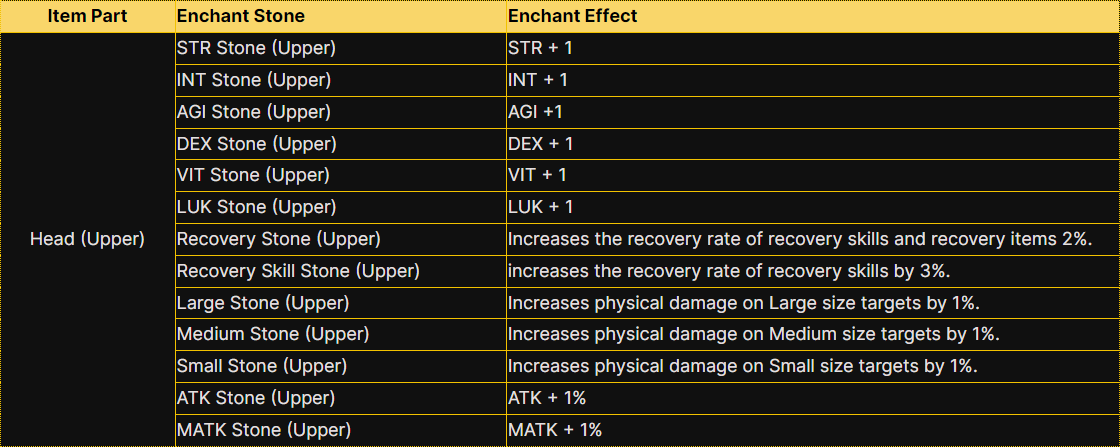
Task: Select the Recovery Stone (Upper) cell
Action: [x=278, y=239]
